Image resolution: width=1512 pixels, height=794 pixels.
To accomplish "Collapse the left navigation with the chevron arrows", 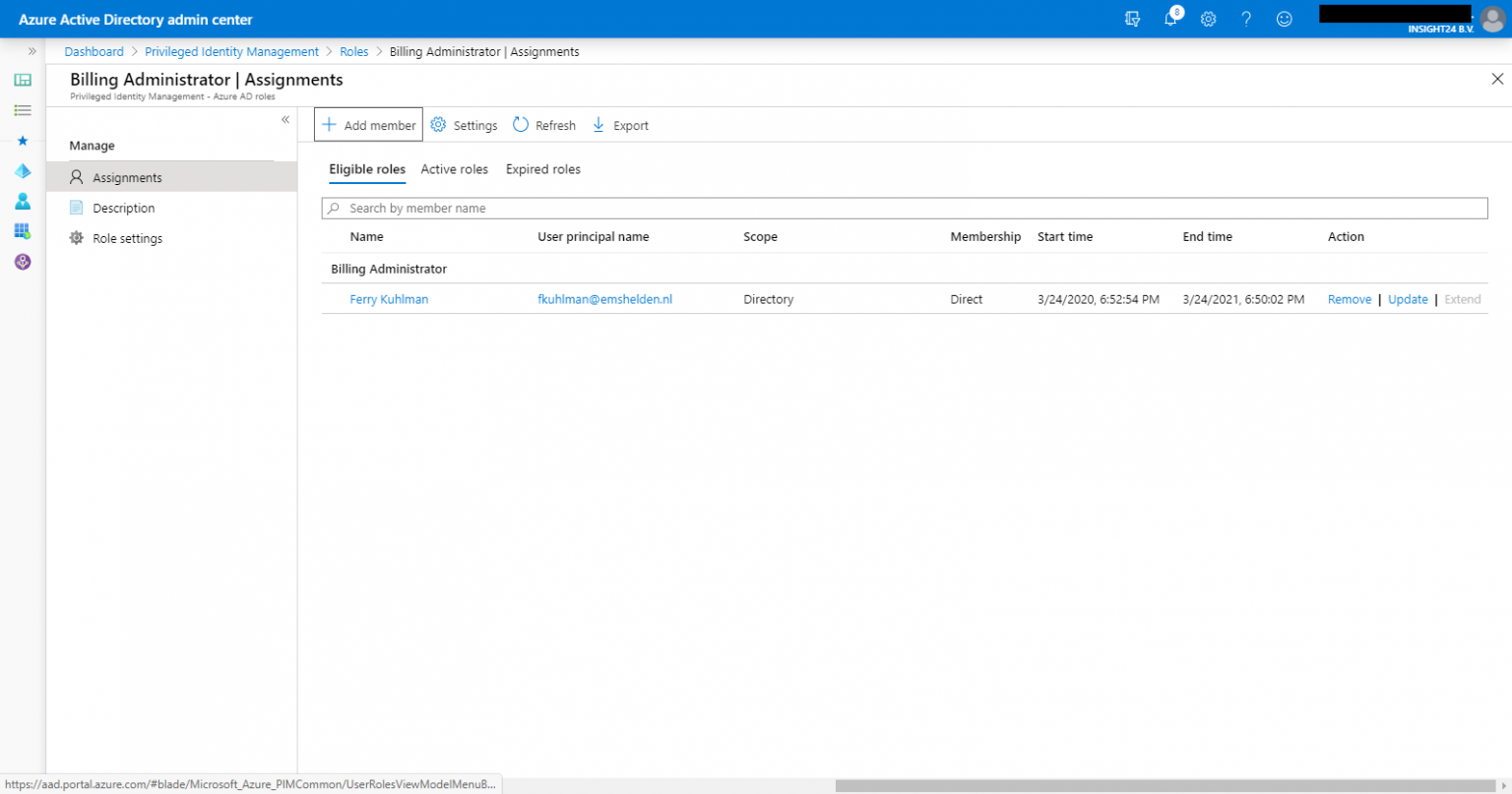I will tap(32, 51).
